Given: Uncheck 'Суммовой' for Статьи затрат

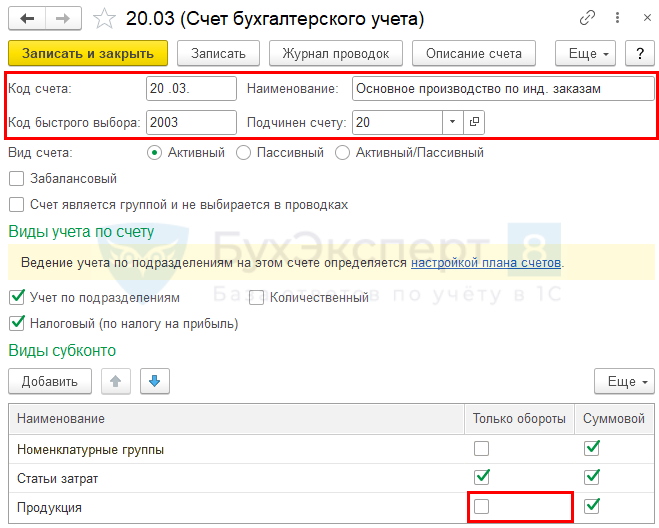Looking at the screenshot, I should (592, 477).
